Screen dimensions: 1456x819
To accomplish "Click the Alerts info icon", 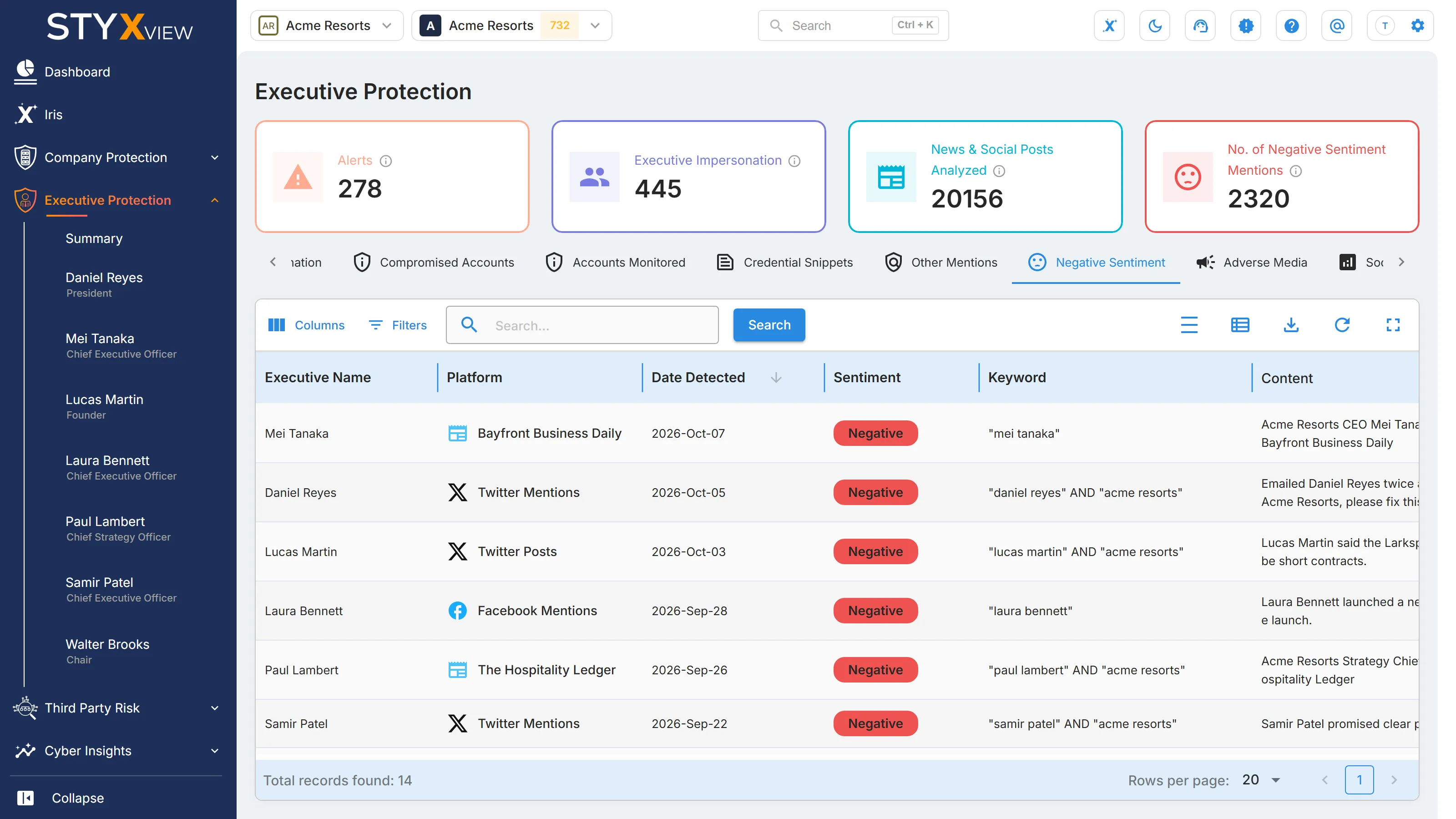I will pyautogui.click(x=386, y=161).
